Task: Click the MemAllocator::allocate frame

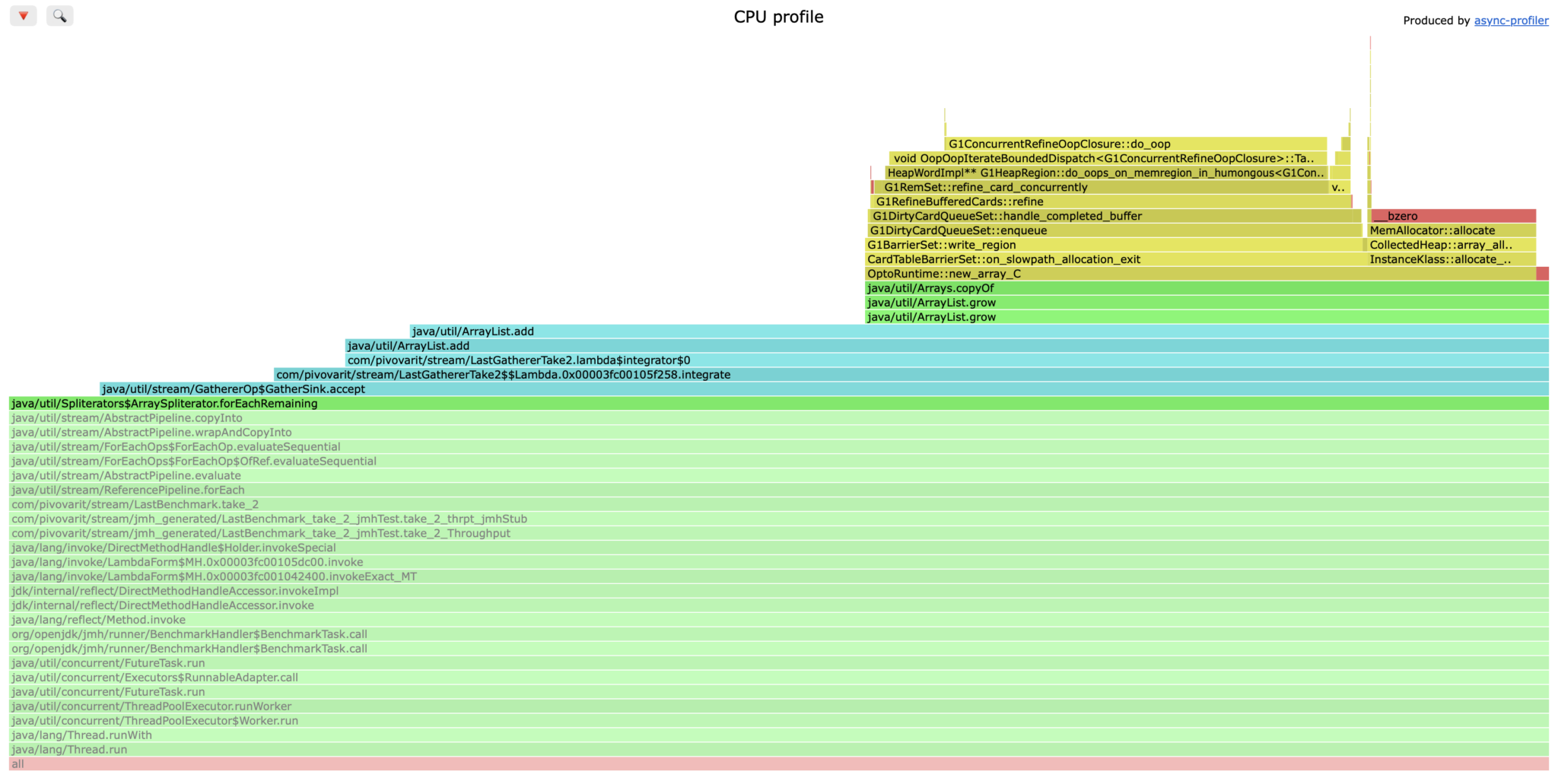Action: point(1451,230)
